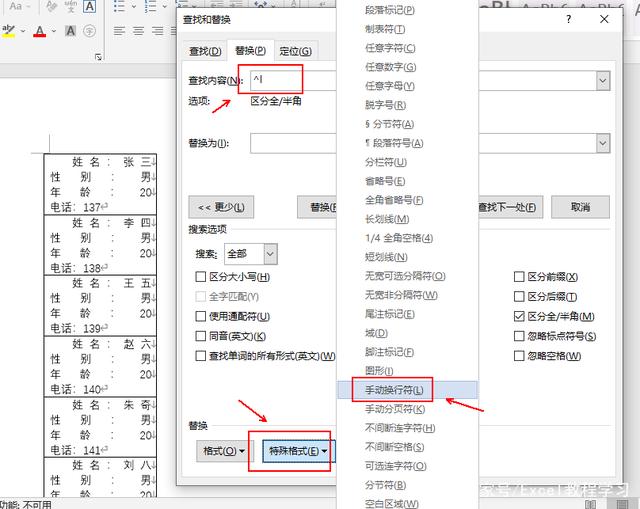640x509 pixels.
Task: Uncheck 区分全/半角(M) checkbox
Action: 519,316
